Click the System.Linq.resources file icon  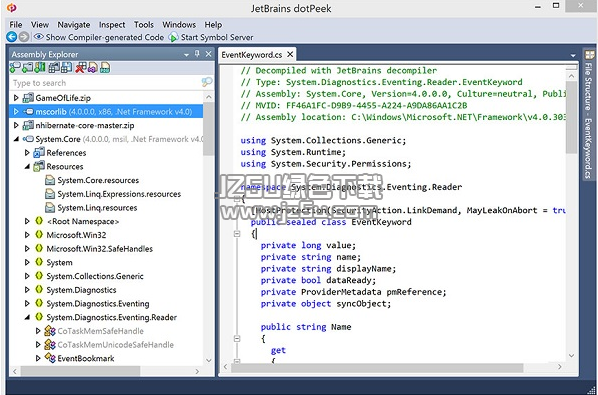click(x=50, y=208)
